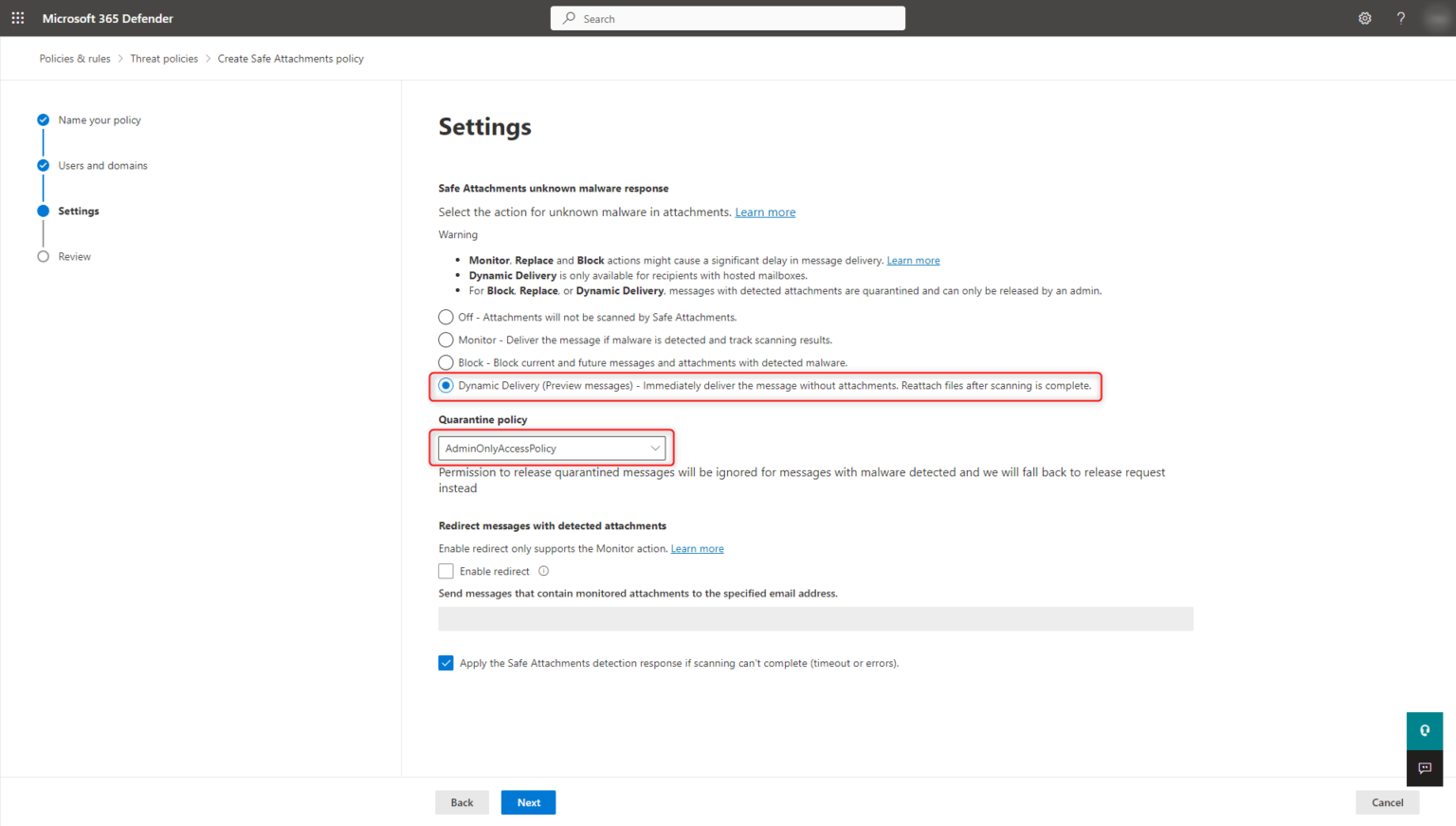1456x826 pixels.
Task: Uncheck Apply Safe Attachments detection response
Action: (x=446, y=663)
